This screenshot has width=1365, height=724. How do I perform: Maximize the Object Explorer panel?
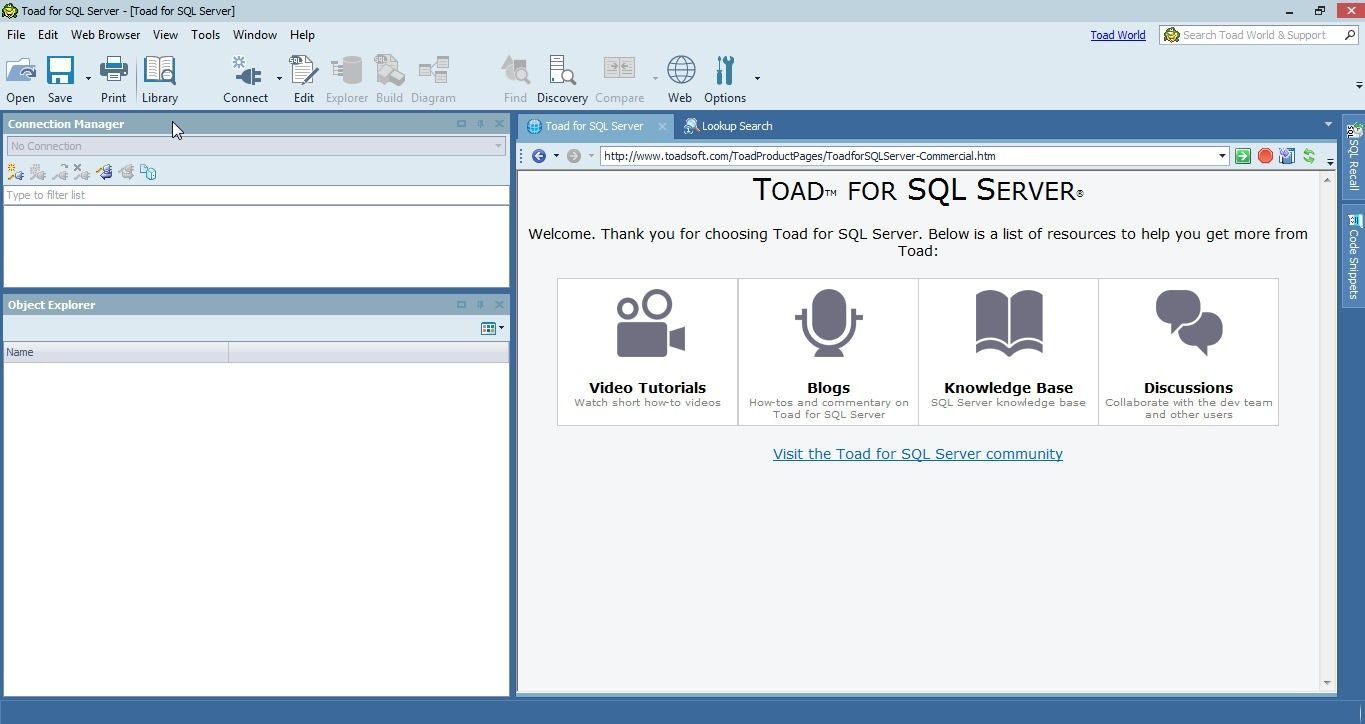[x=461, y=305]
